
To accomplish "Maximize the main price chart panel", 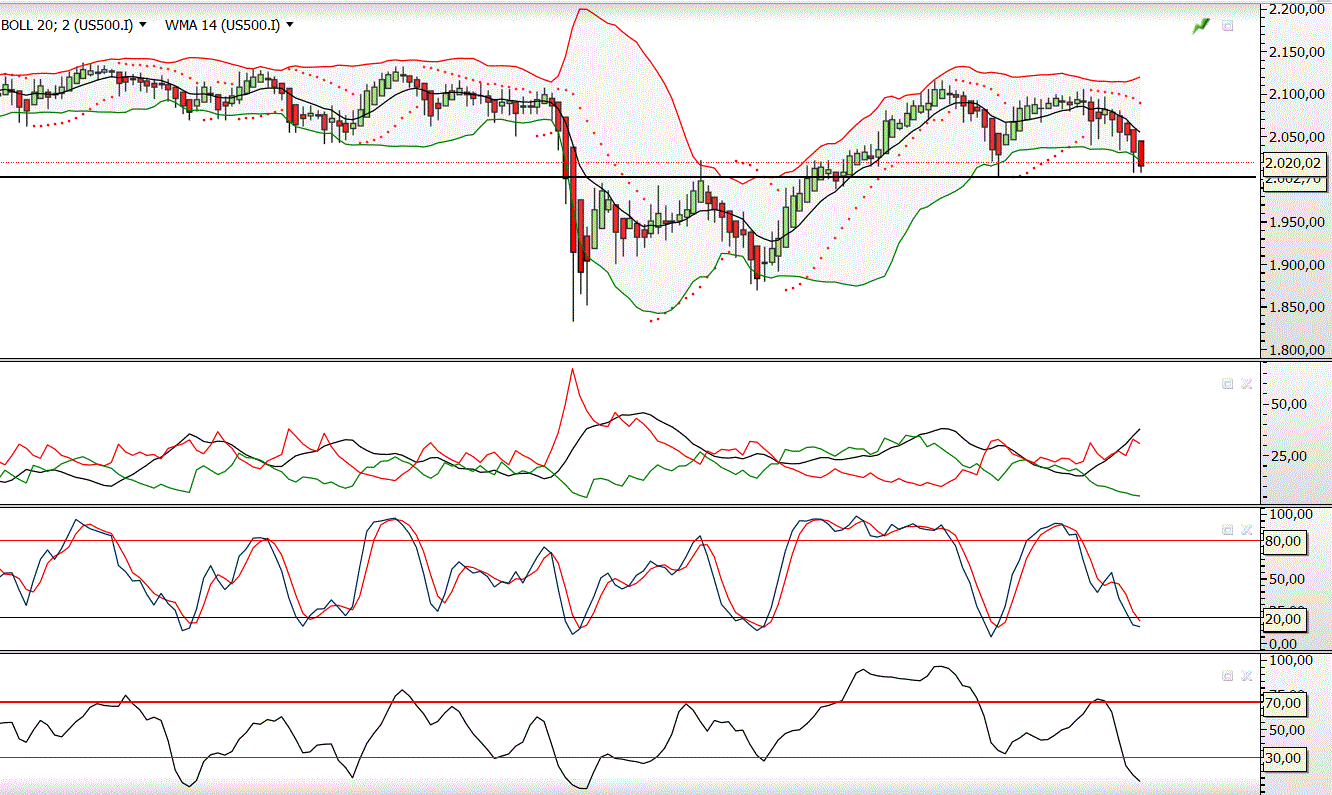I will pos(1228,26).
